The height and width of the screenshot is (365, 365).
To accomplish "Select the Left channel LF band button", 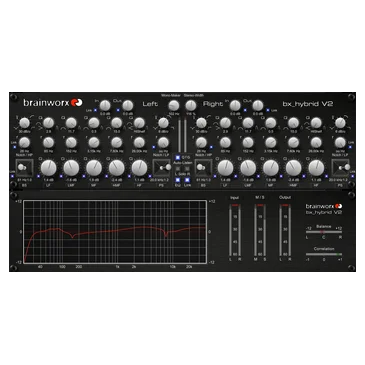I will click(x=48, y=185).
